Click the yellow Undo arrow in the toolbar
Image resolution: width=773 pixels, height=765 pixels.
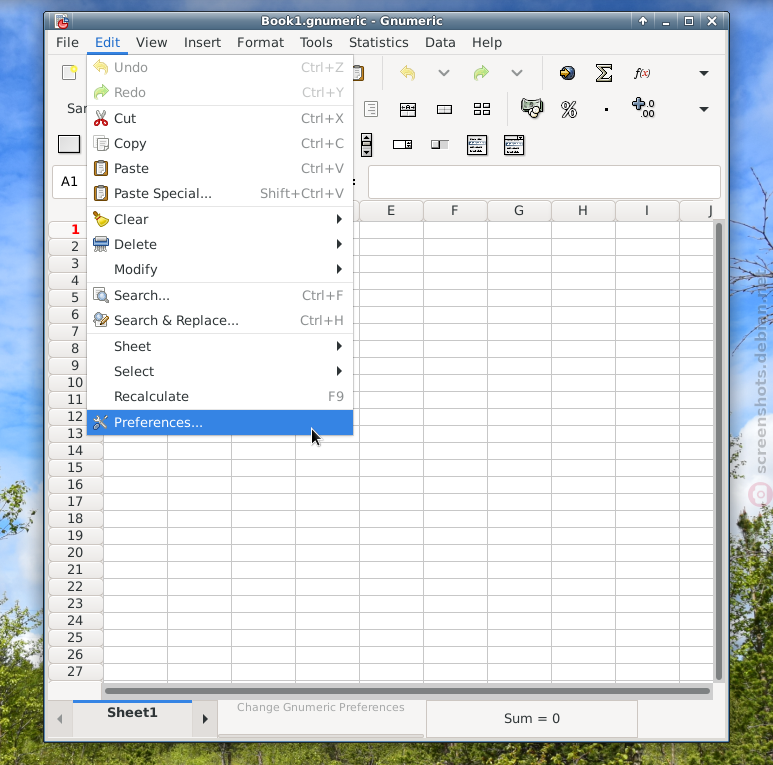point(408,73)
